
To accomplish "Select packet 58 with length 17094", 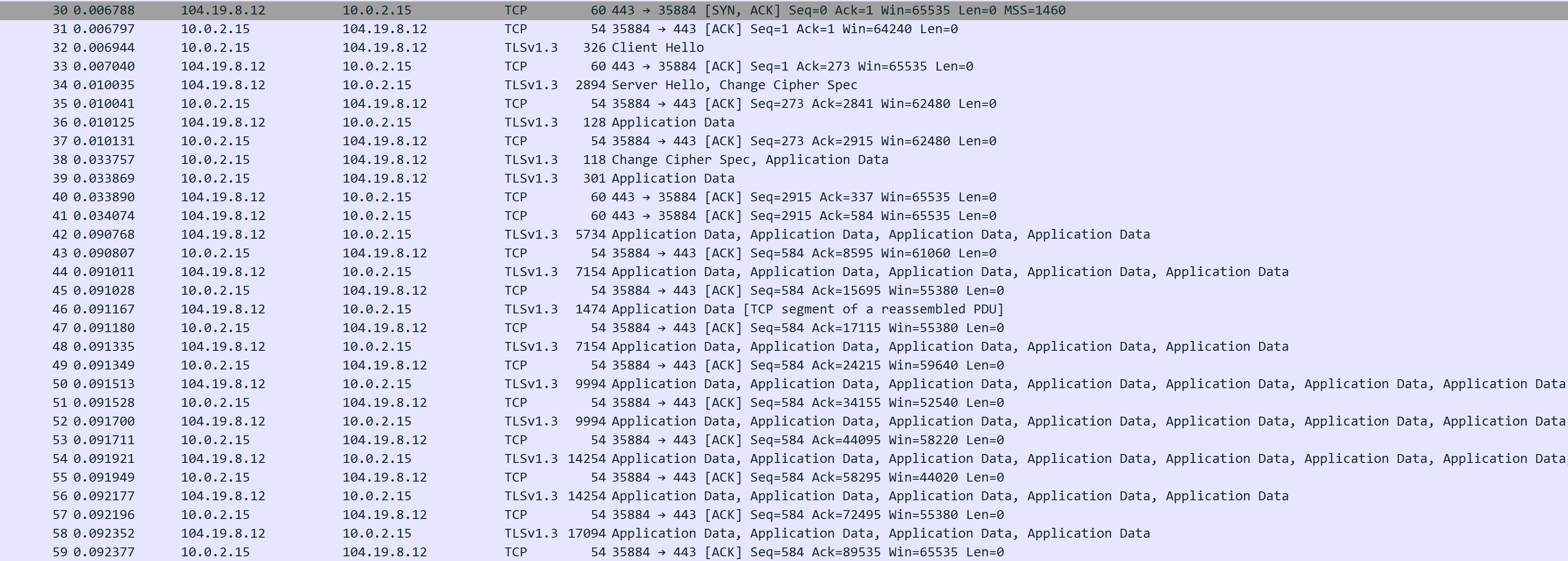I will [784, 533].
